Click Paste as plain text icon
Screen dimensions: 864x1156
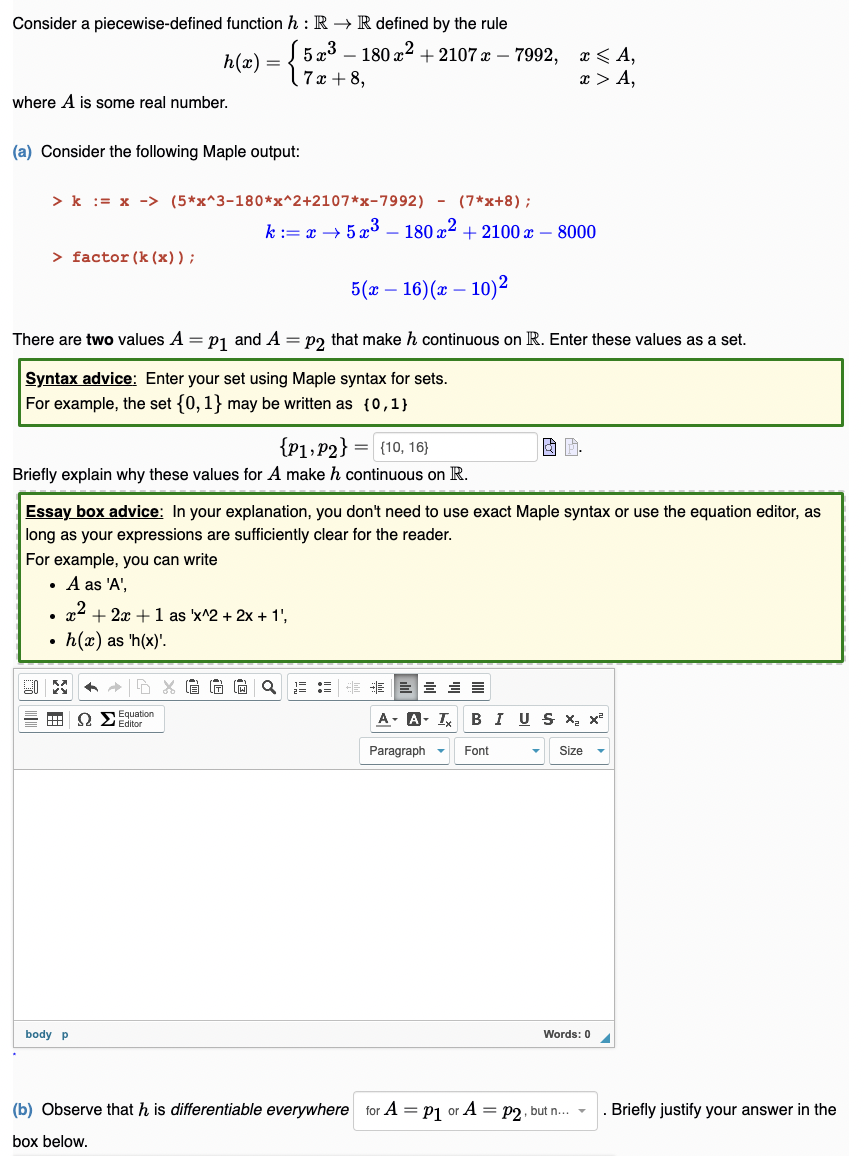pos(217,687)
